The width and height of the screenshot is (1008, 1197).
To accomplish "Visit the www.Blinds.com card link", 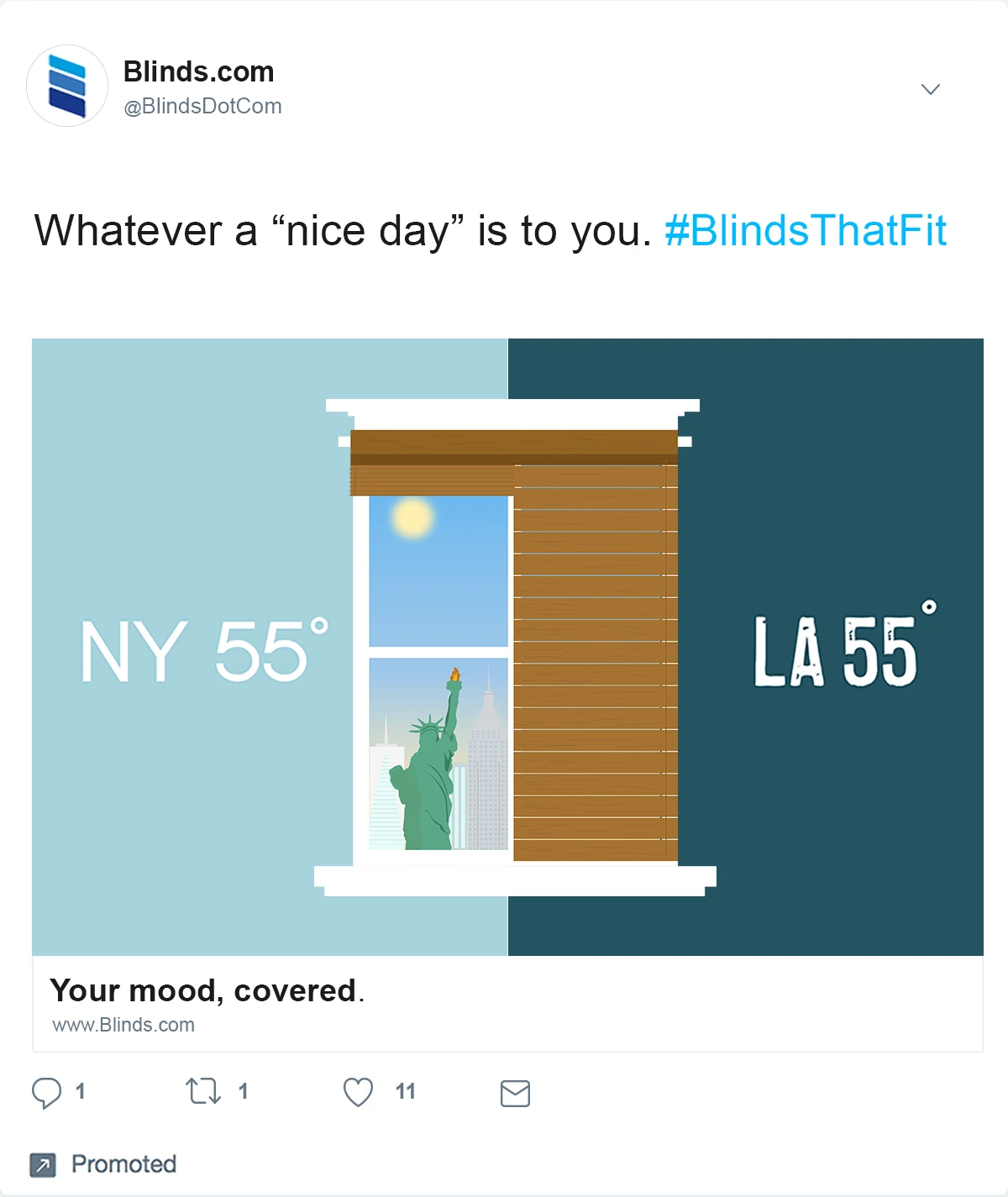I will [x=123, y=1025].
